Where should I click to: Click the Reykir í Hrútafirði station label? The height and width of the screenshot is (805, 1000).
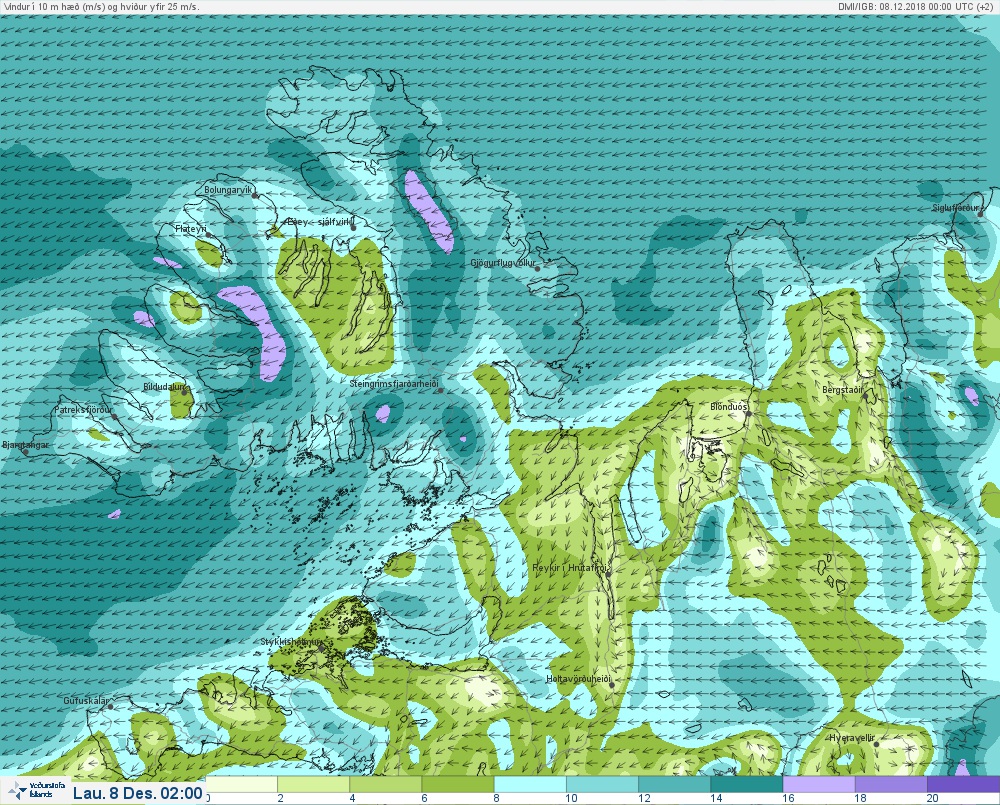[571, 568]
